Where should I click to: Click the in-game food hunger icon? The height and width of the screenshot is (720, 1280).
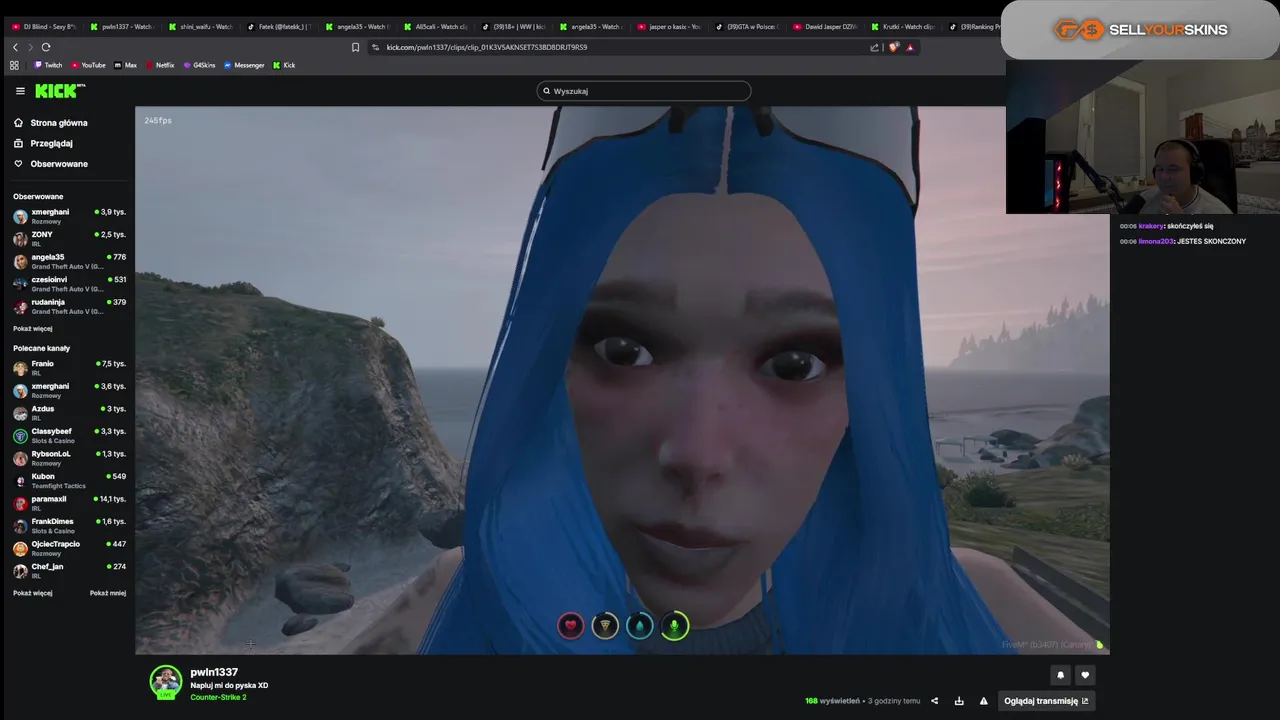[605, 626]
